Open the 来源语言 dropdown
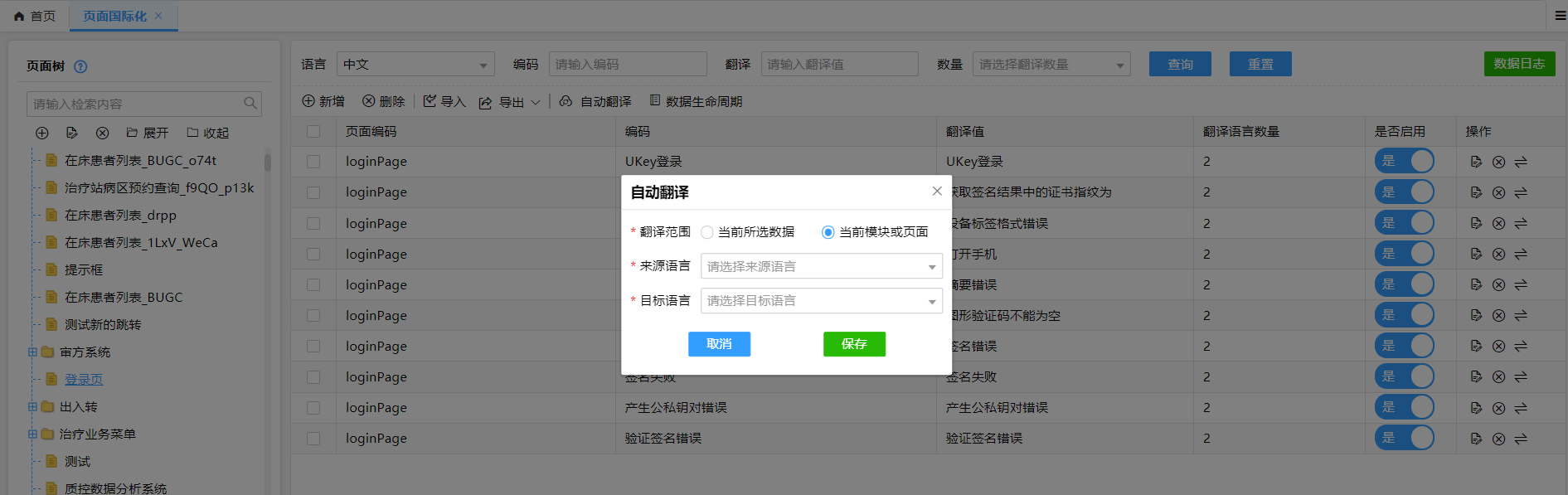The width and height of the screenshot is (1568, 495). pos(821,266)
